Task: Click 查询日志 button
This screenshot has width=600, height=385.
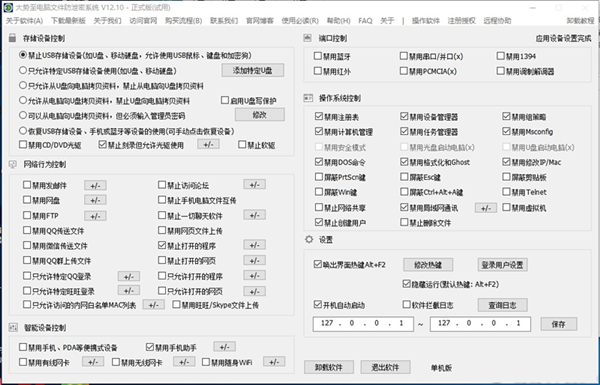Action: coord(502,305)
